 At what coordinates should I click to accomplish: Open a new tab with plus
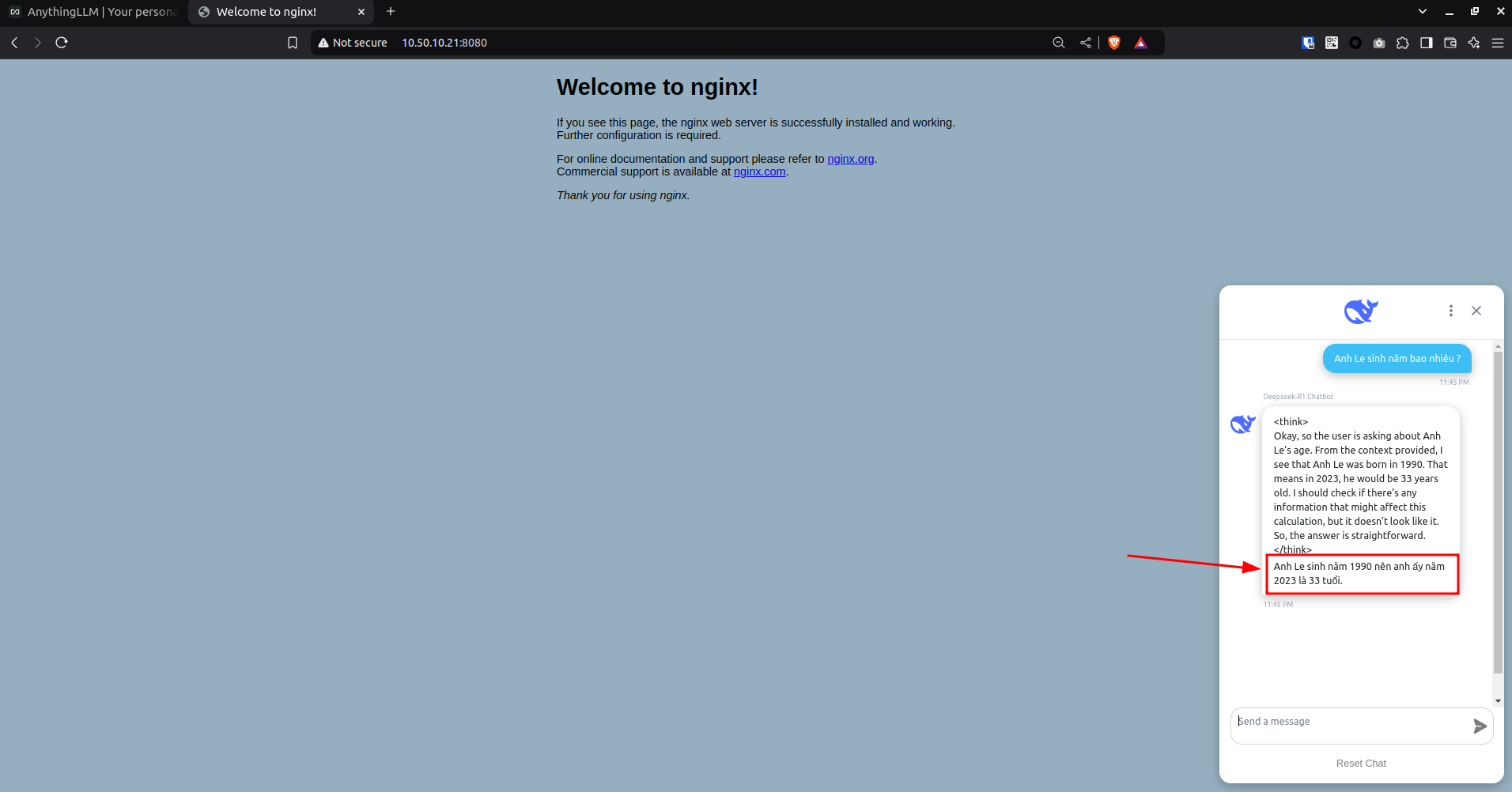pyautogui.click(x=391, y=11)
